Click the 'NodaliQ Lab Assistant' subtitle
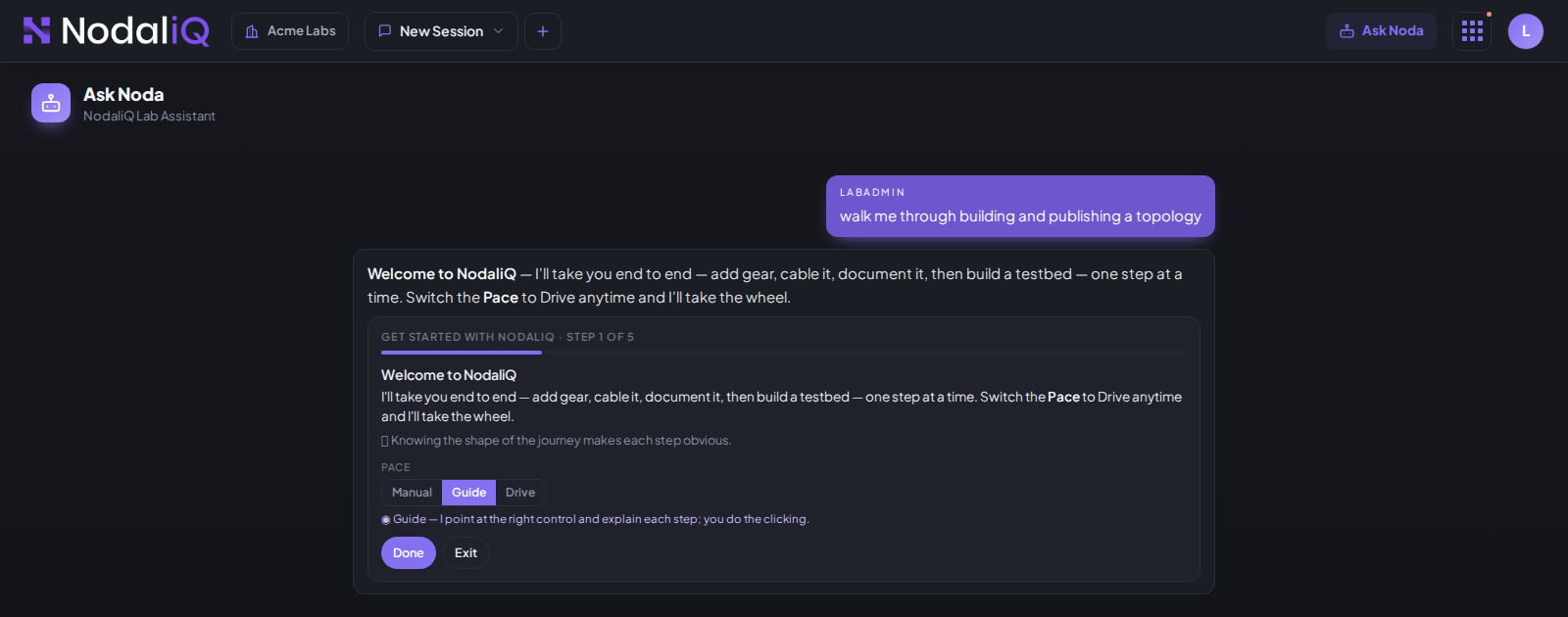The height and width of the screenshot is (617, 1568). (149, 116)
